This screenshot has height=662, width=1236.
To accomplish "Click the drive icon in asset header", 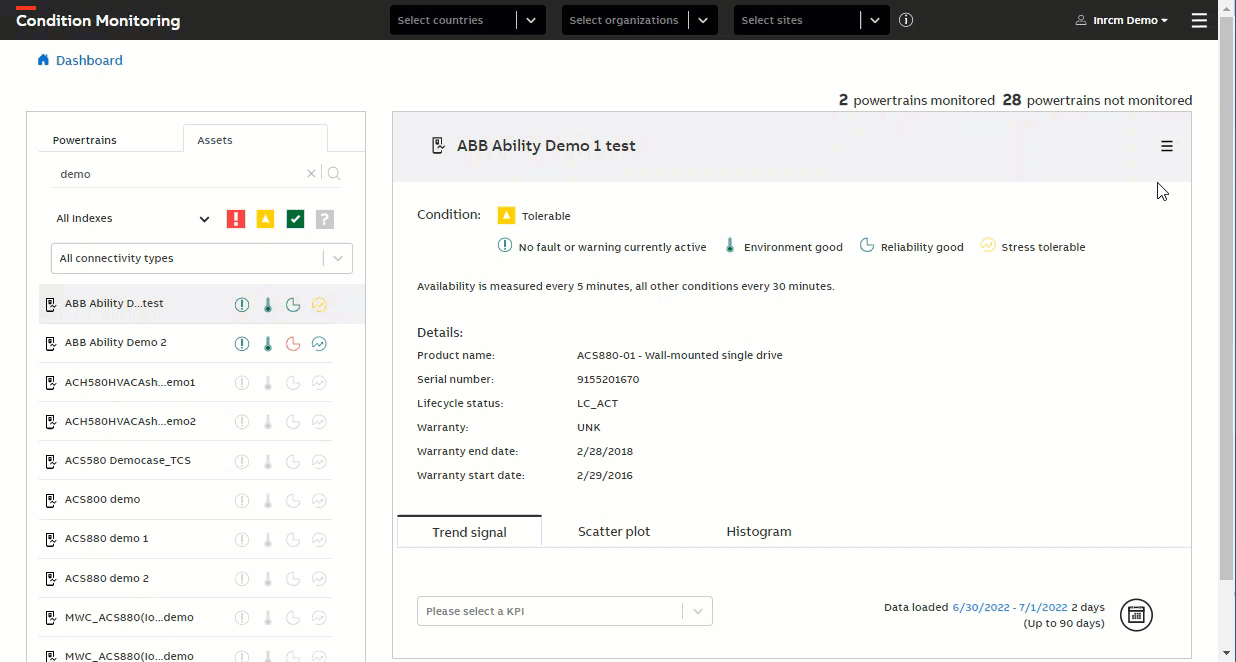I will pyautogui.click(x=438, y=146).
